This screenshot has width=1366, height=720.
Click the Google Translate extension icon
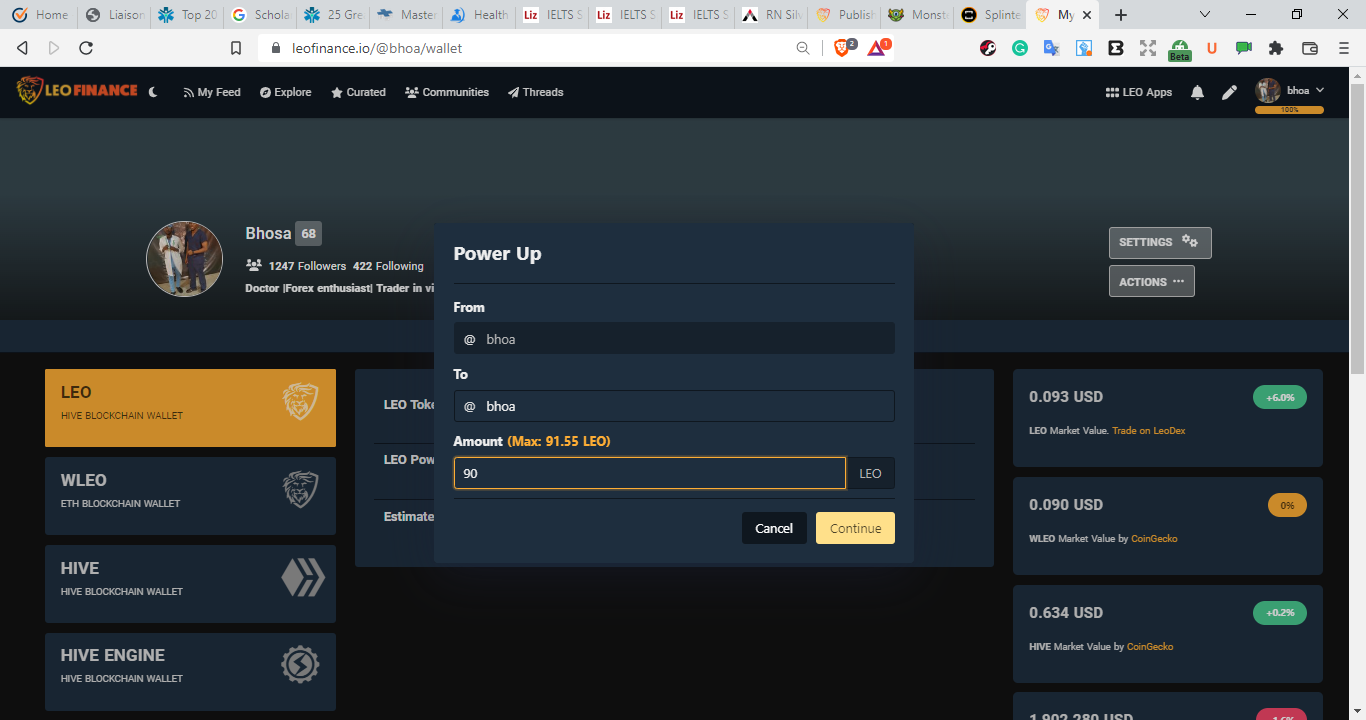pyautogui.click(x=1051, y=47)
